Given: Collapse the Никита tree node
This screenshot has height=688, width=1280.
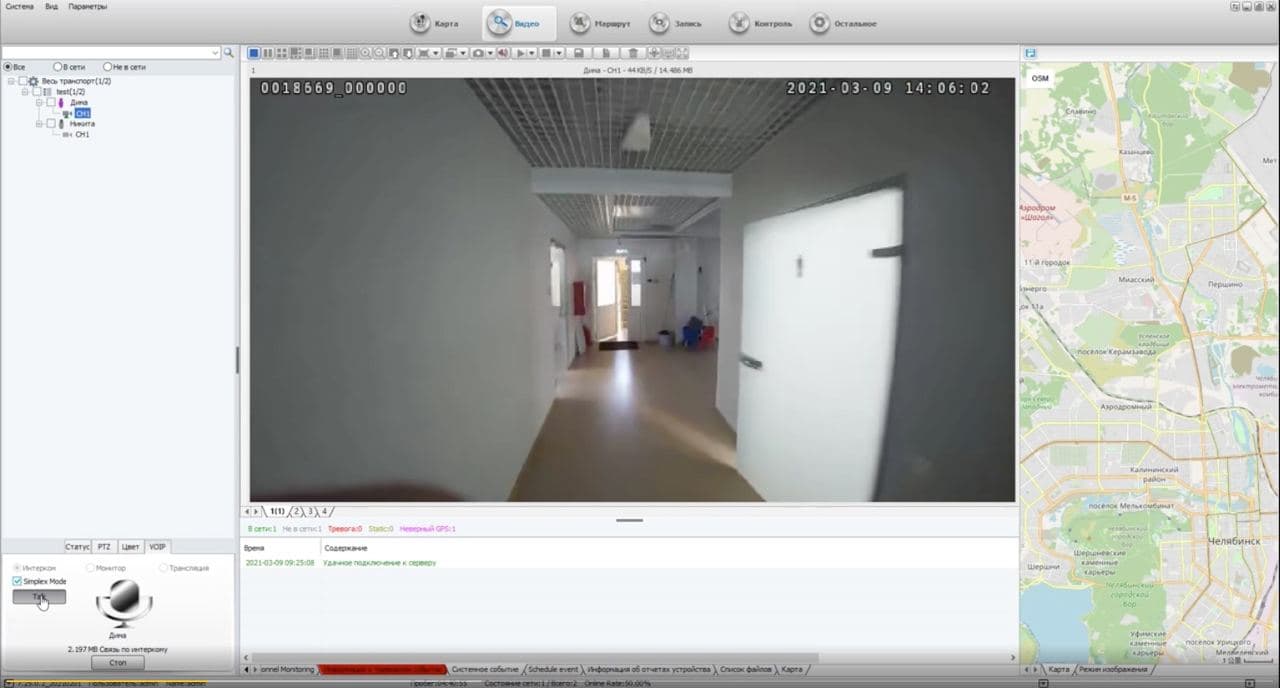Looking at the screenshot, I should [x=39, y=124].
